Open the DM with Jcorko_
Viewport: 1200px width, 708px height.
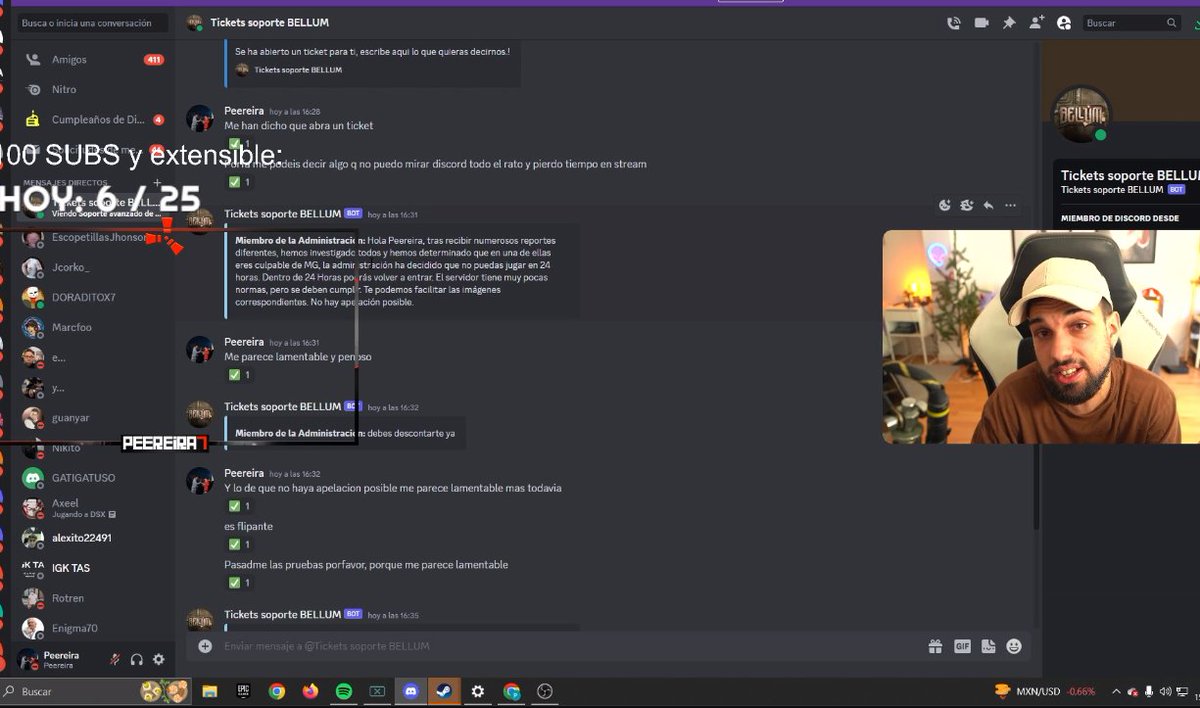(93, 268)
